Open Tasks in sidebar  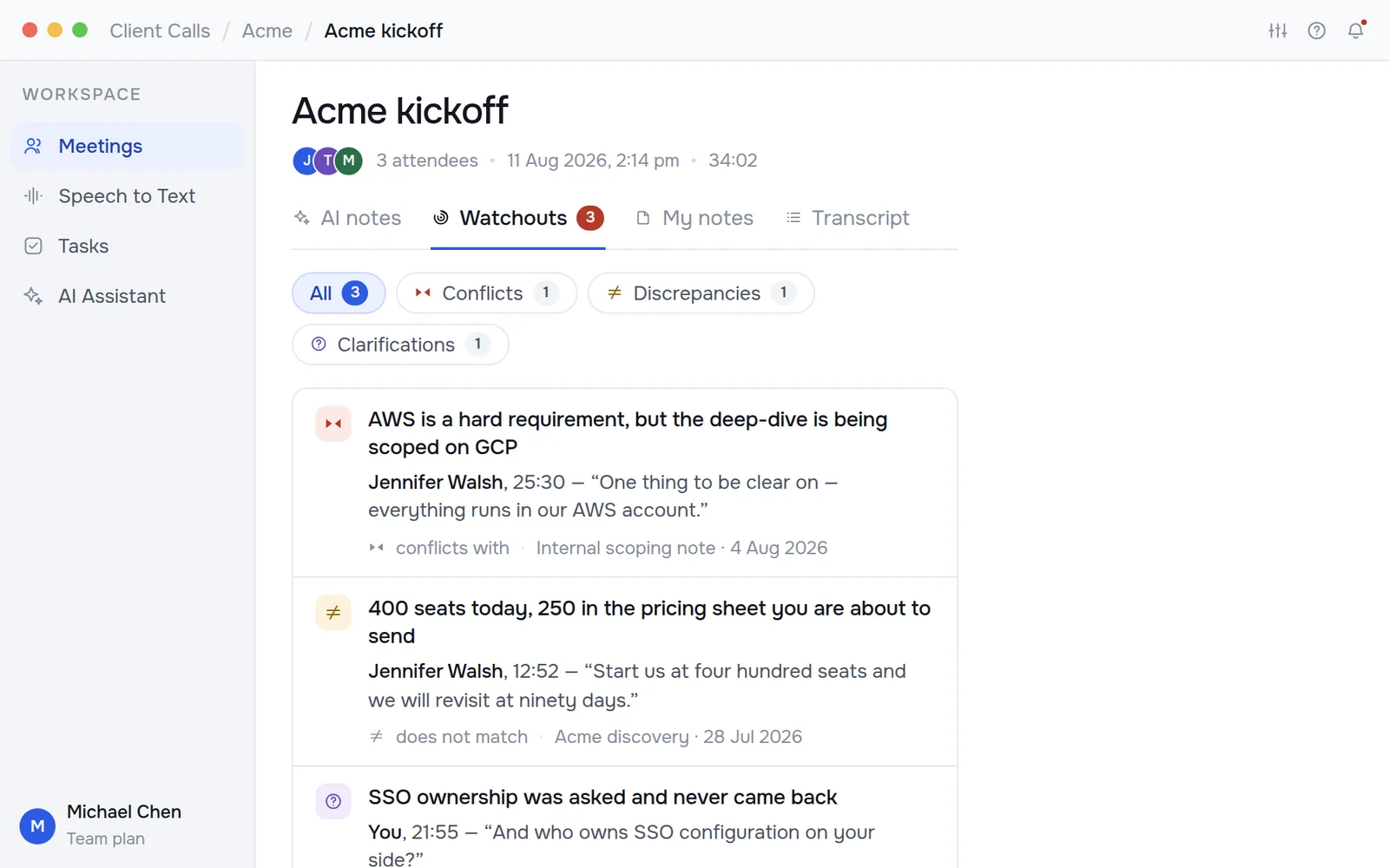click(x=127, y=246)
